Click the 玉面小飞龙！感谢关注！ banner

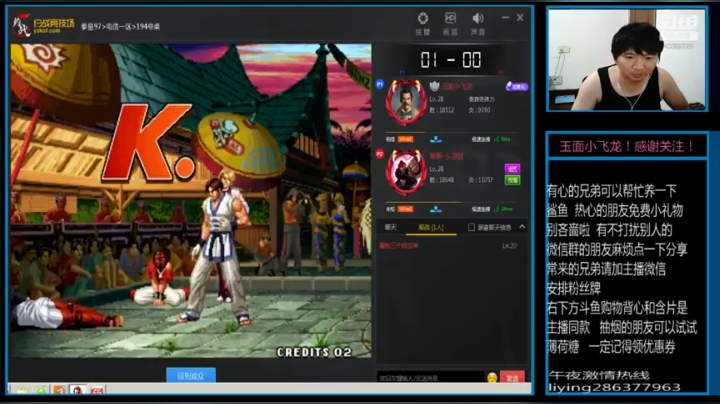click(x=627, y=147)
